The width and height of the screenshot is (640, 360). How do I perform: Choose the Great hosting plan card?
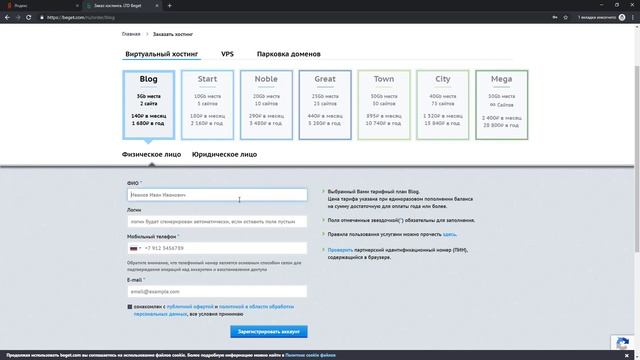click(325, 105)
